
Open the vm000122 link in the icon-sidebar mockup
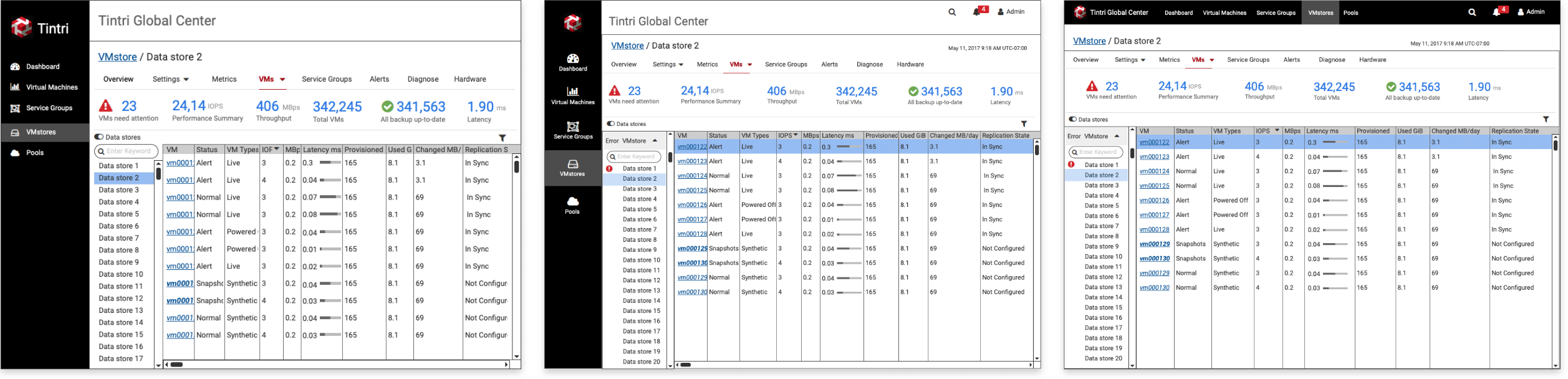(x=692, y=147)
